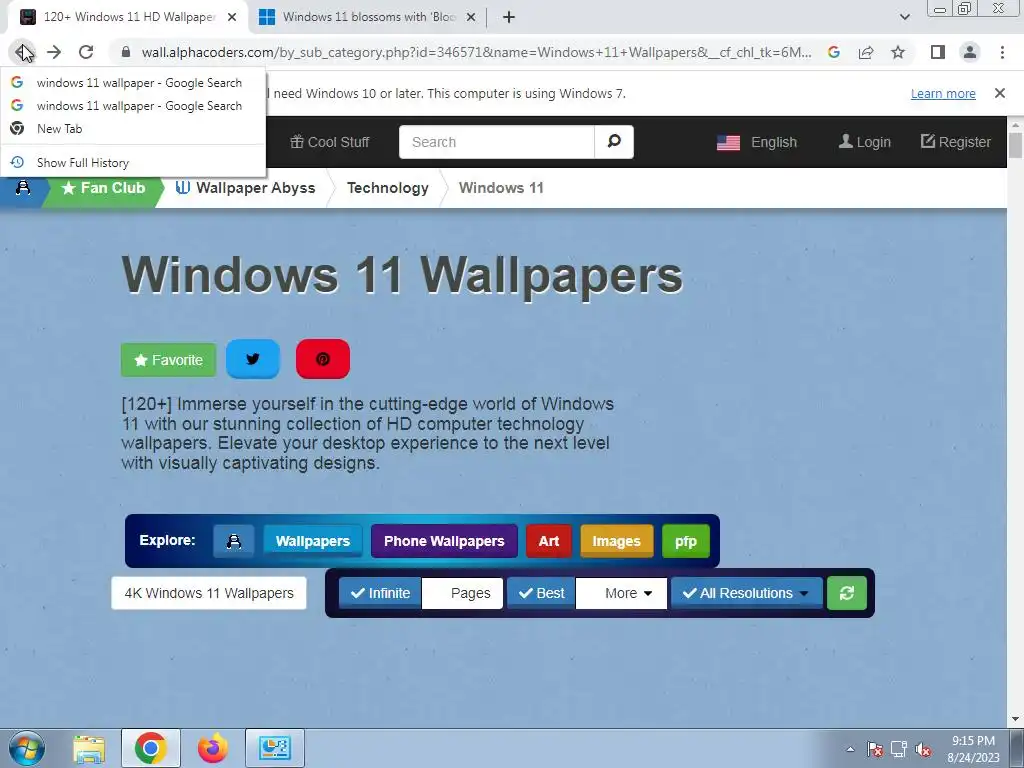Click the Google icon in address bar
Screen dimensions: 1024x768
[834, 52]
